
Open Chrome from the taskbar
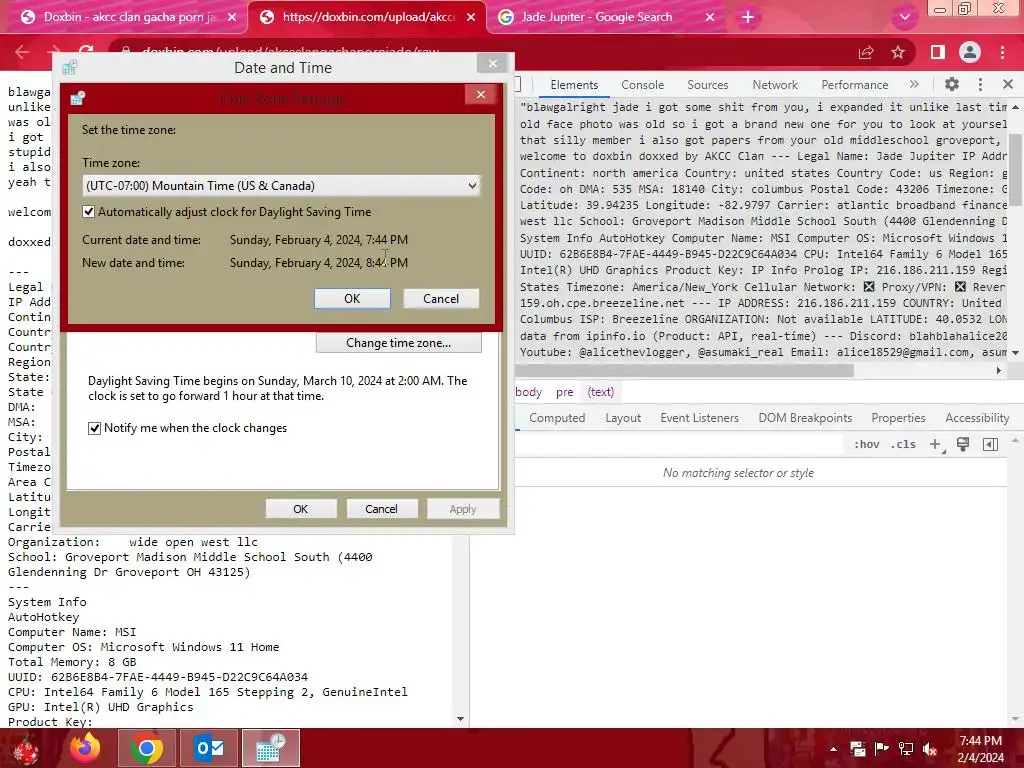146,748
